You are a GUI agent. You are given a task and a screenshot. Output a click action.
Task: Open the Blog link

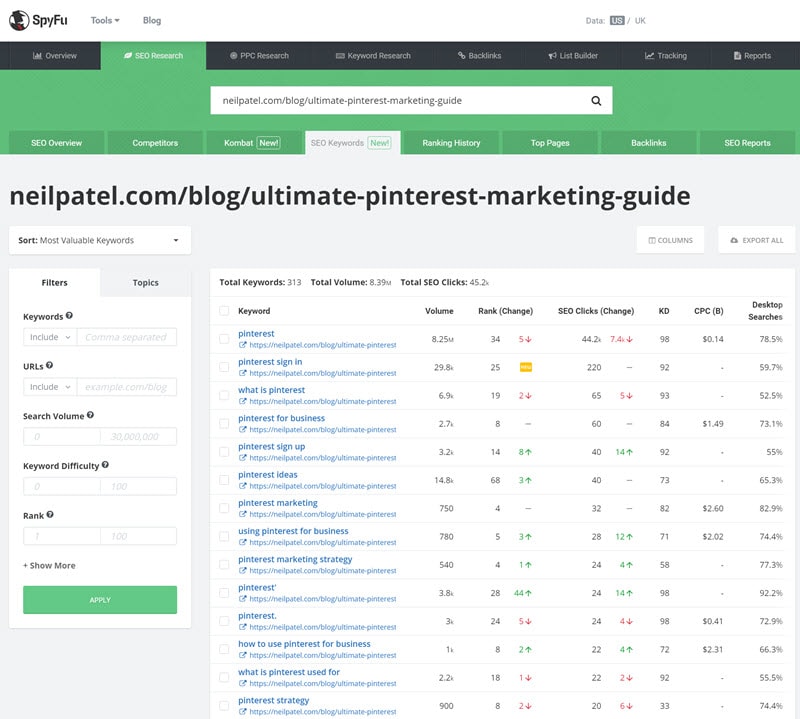click(152, 20)
